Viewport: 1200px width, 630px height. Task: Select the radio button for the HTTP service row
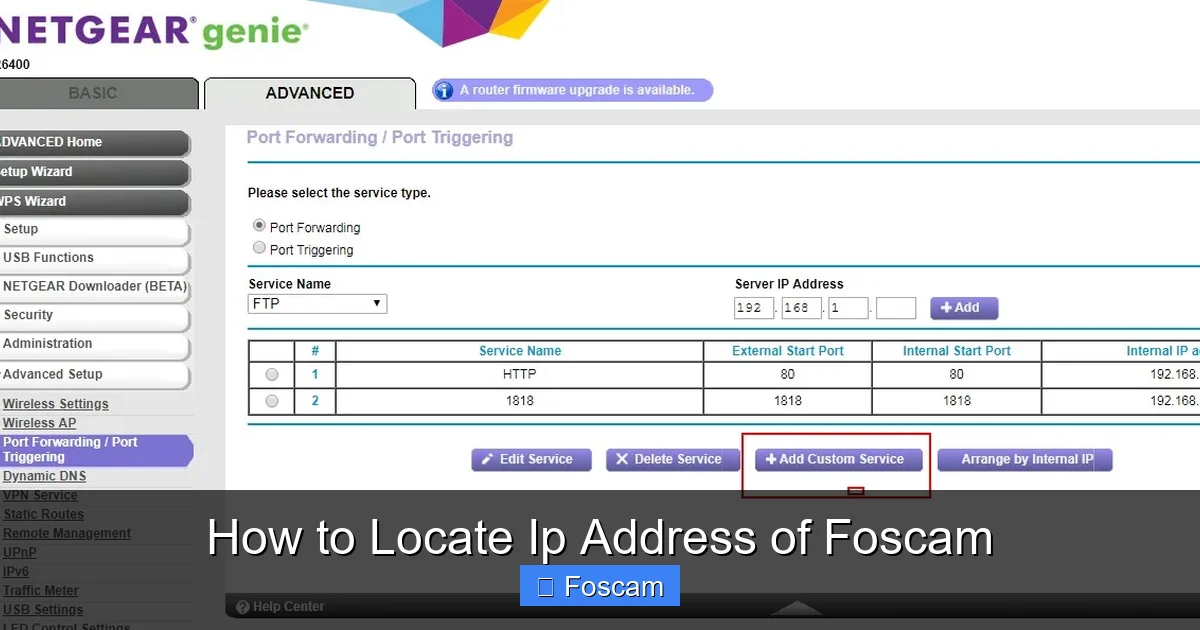coord(271,374)
